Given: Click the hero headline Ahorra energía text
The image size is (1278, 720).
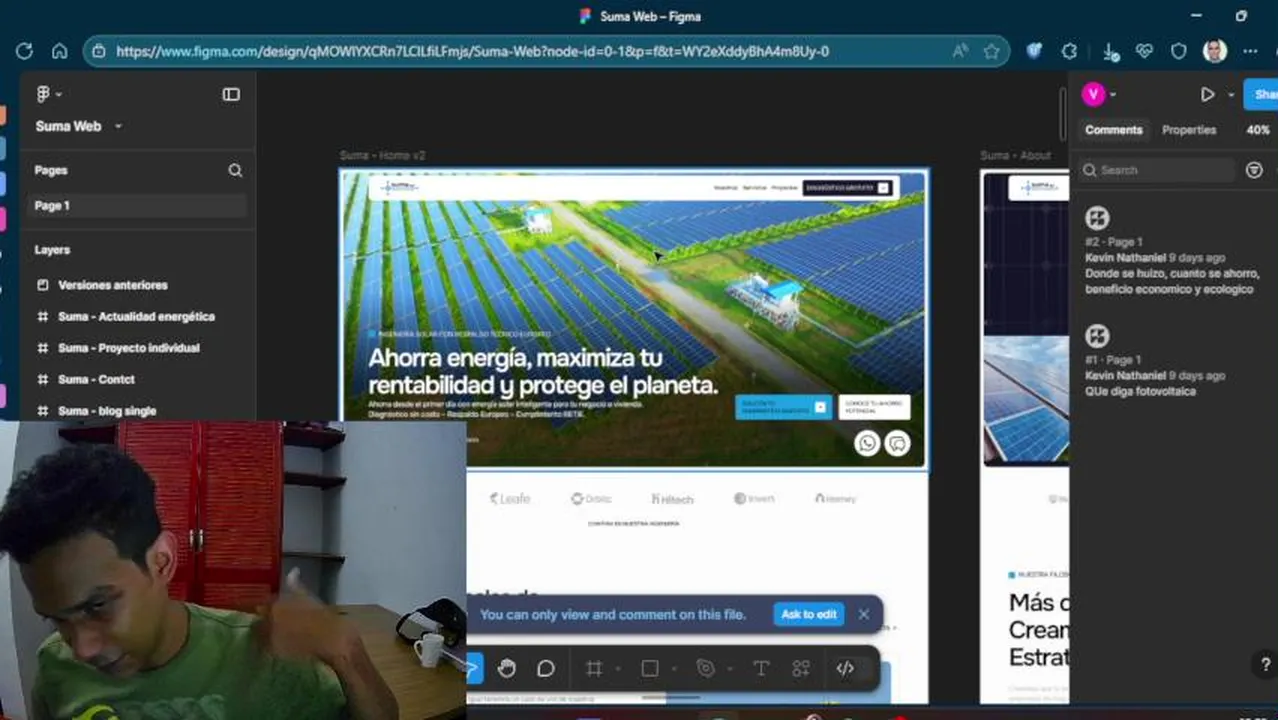Looking at the screenshot, I should 543,371.
